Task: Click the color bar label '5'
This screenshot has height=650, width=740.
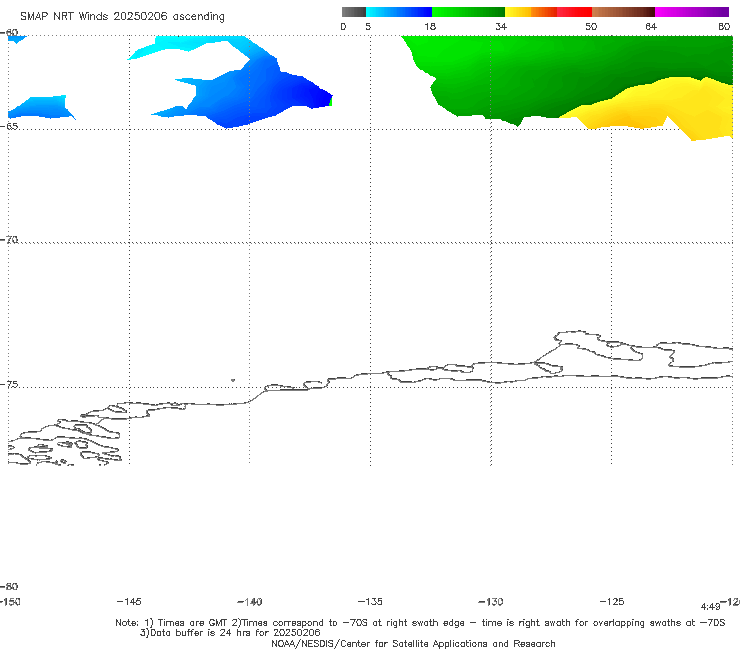Action: (368, 27)
